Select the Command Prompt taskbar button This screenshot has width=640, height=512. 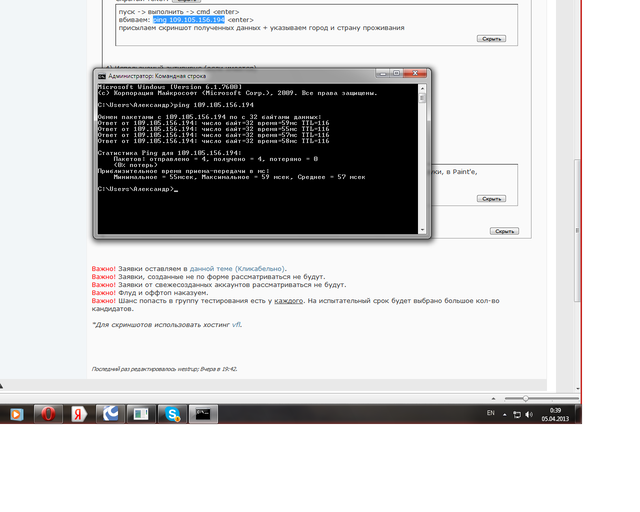click(x=204, y=413)
